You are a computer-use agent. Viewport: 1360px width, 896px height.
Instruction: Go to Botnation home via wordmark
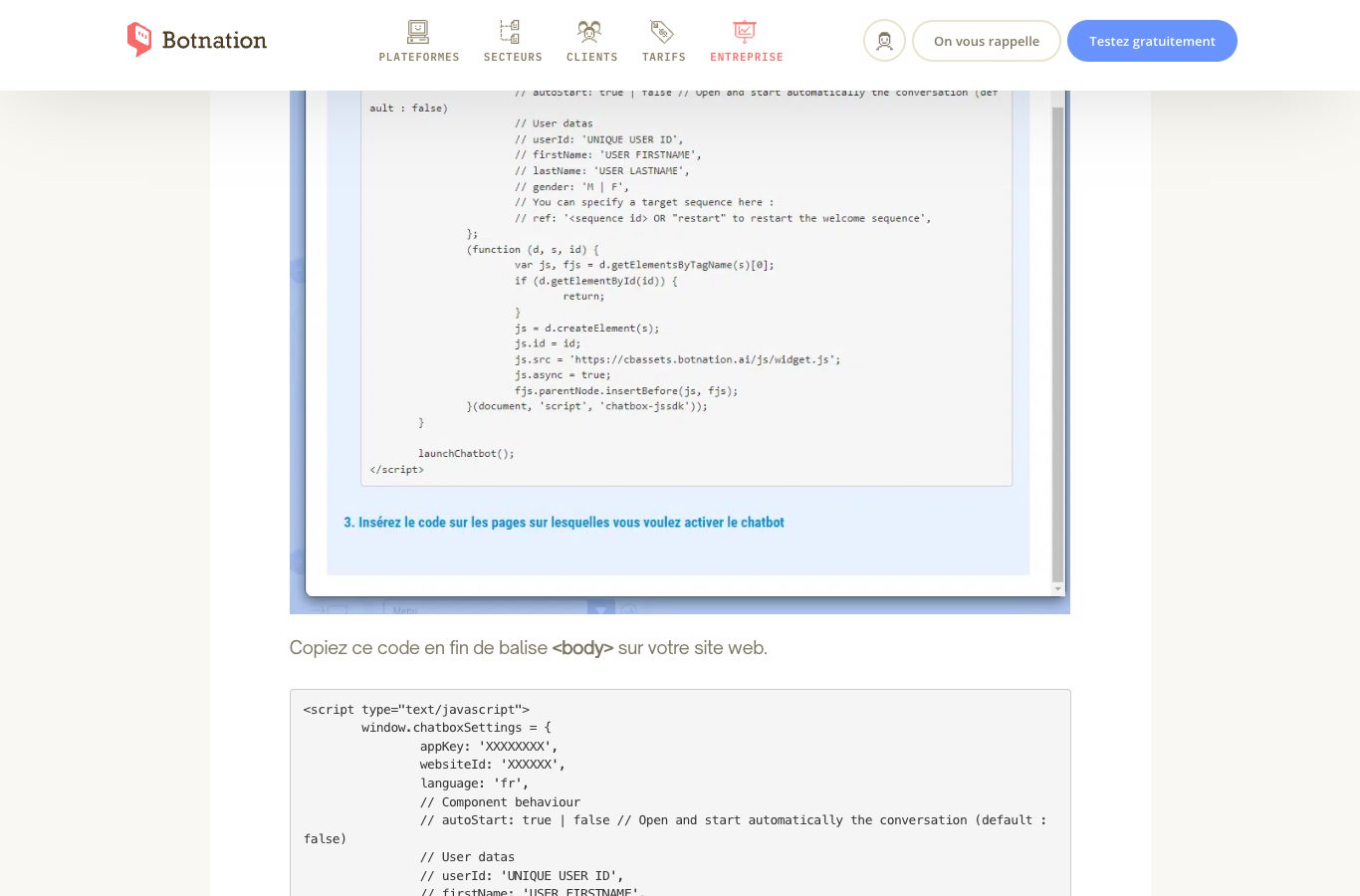tap(214, 40)
